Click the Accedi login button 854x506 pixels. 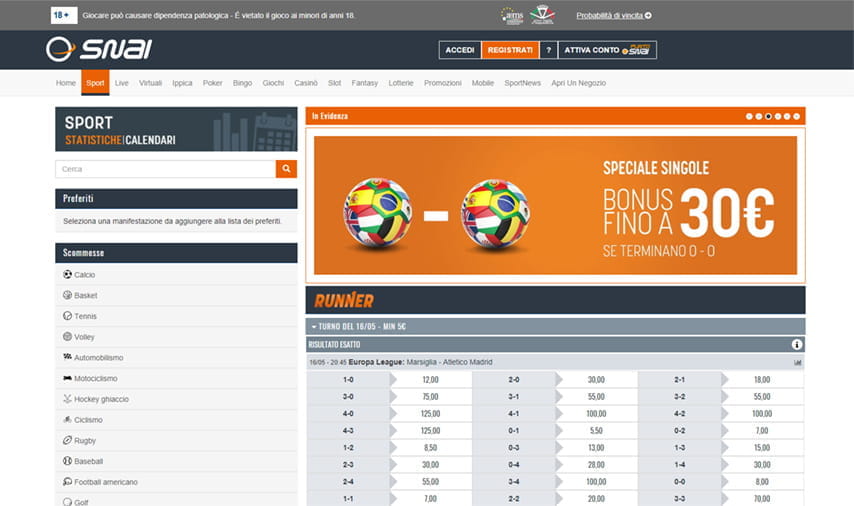click(x=460, y=50)
